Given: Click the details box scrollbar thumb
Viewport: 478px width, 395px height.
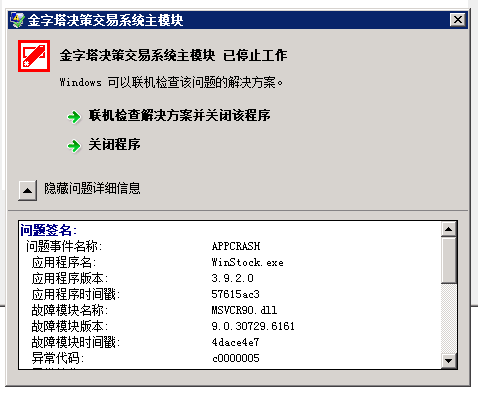Looking at the screenshot, I should click(x=449, y=260).
